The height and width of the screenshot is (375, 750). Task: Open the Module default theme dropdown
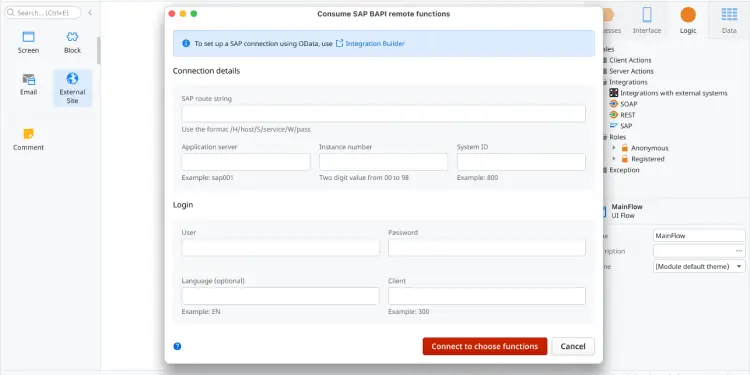tap(699, 266)
